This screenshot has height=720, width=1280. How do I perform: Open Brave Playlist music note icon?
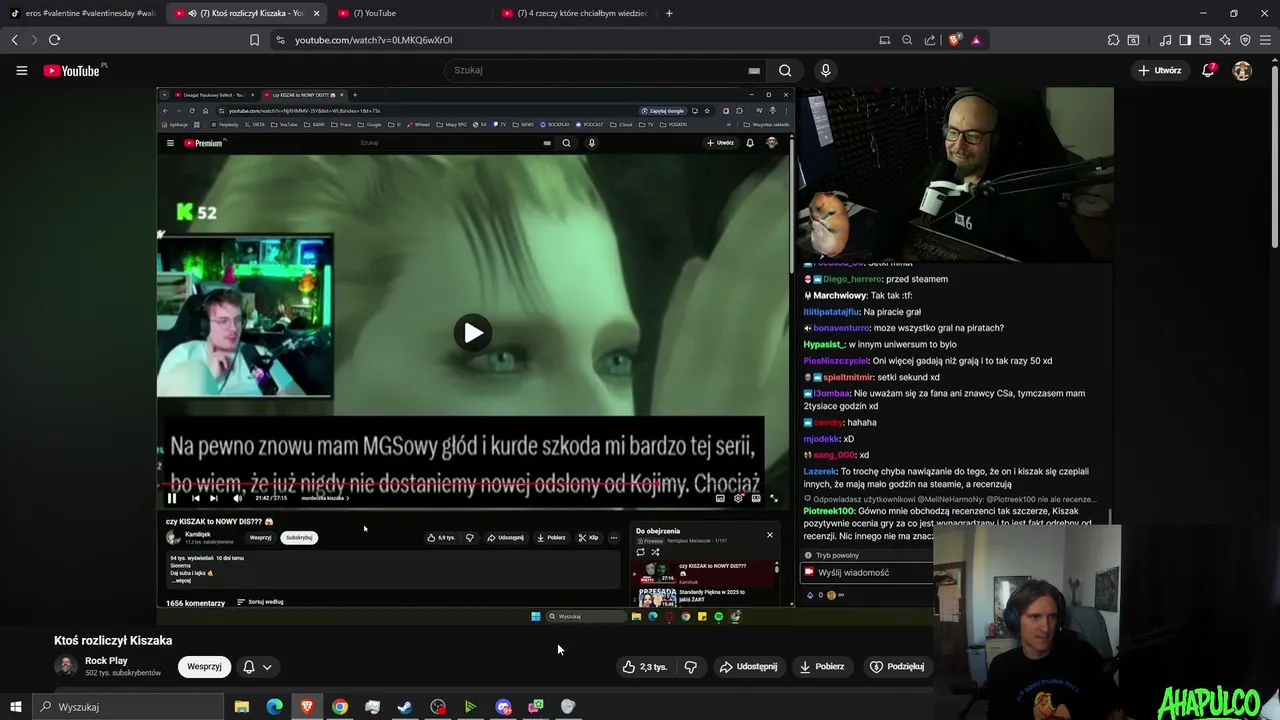pos(1165,40)
